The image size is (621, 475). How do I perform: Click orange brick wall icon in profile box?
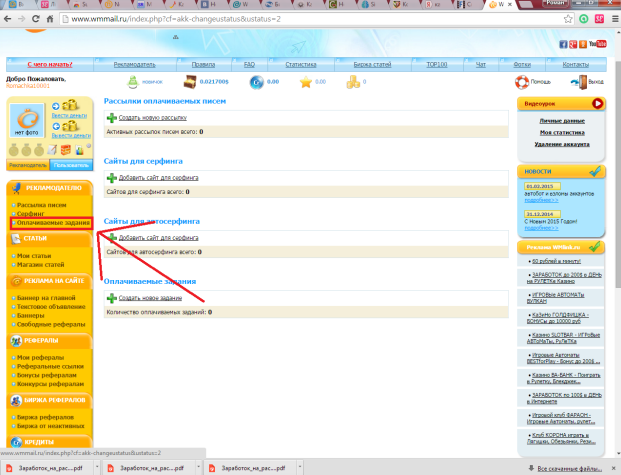tap(66, 150)
